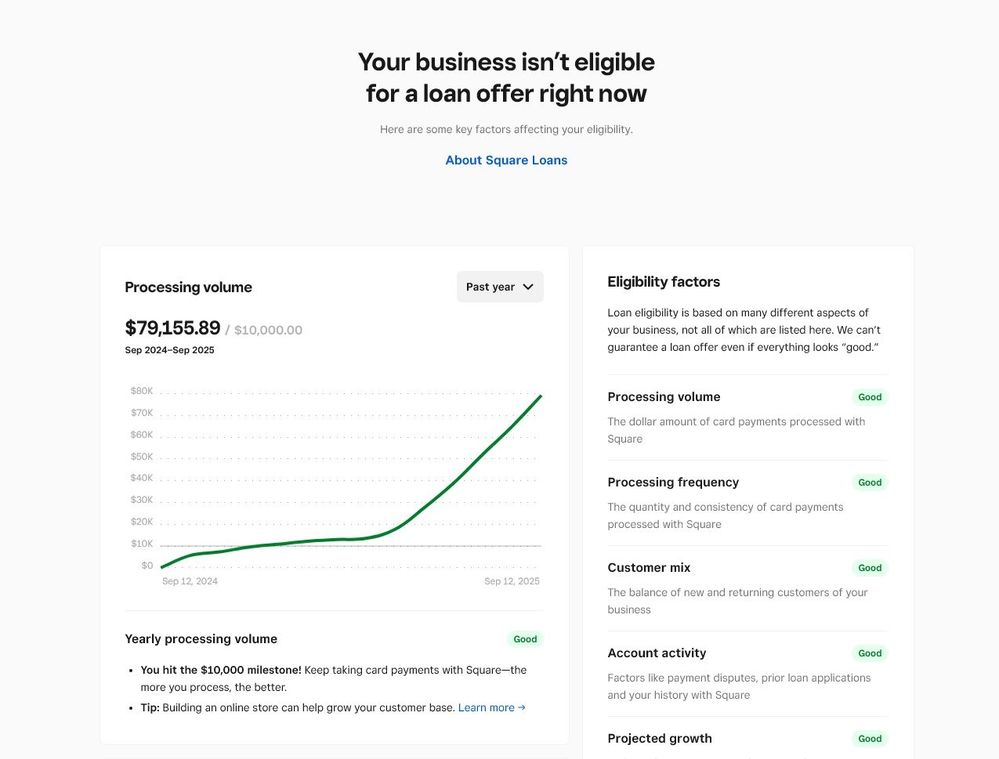
Task: Click the Learn more arrow icon
Action: 522,708
